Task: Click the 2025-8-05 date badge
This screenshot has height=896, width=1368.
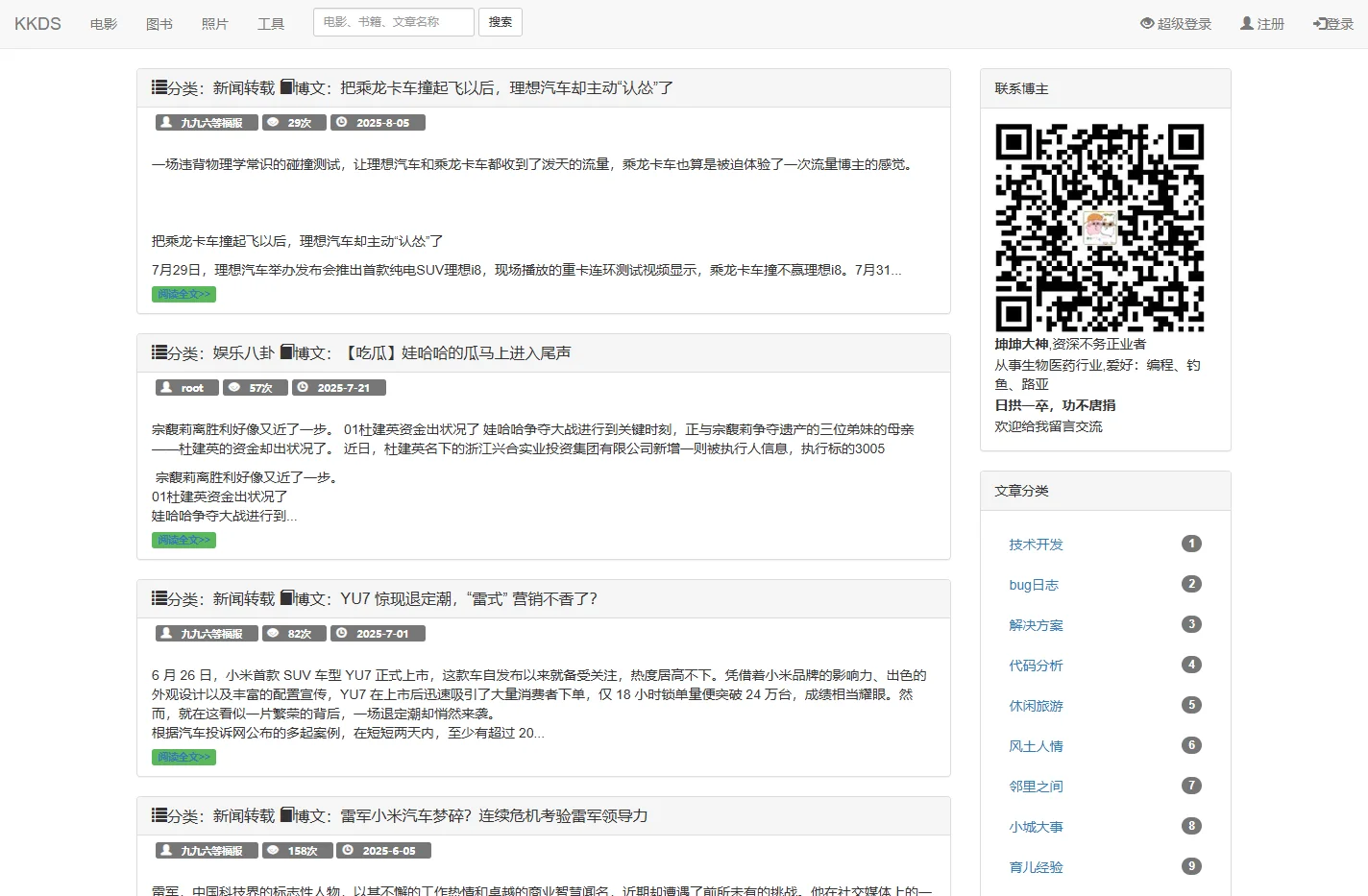Action: click(378, 123)
